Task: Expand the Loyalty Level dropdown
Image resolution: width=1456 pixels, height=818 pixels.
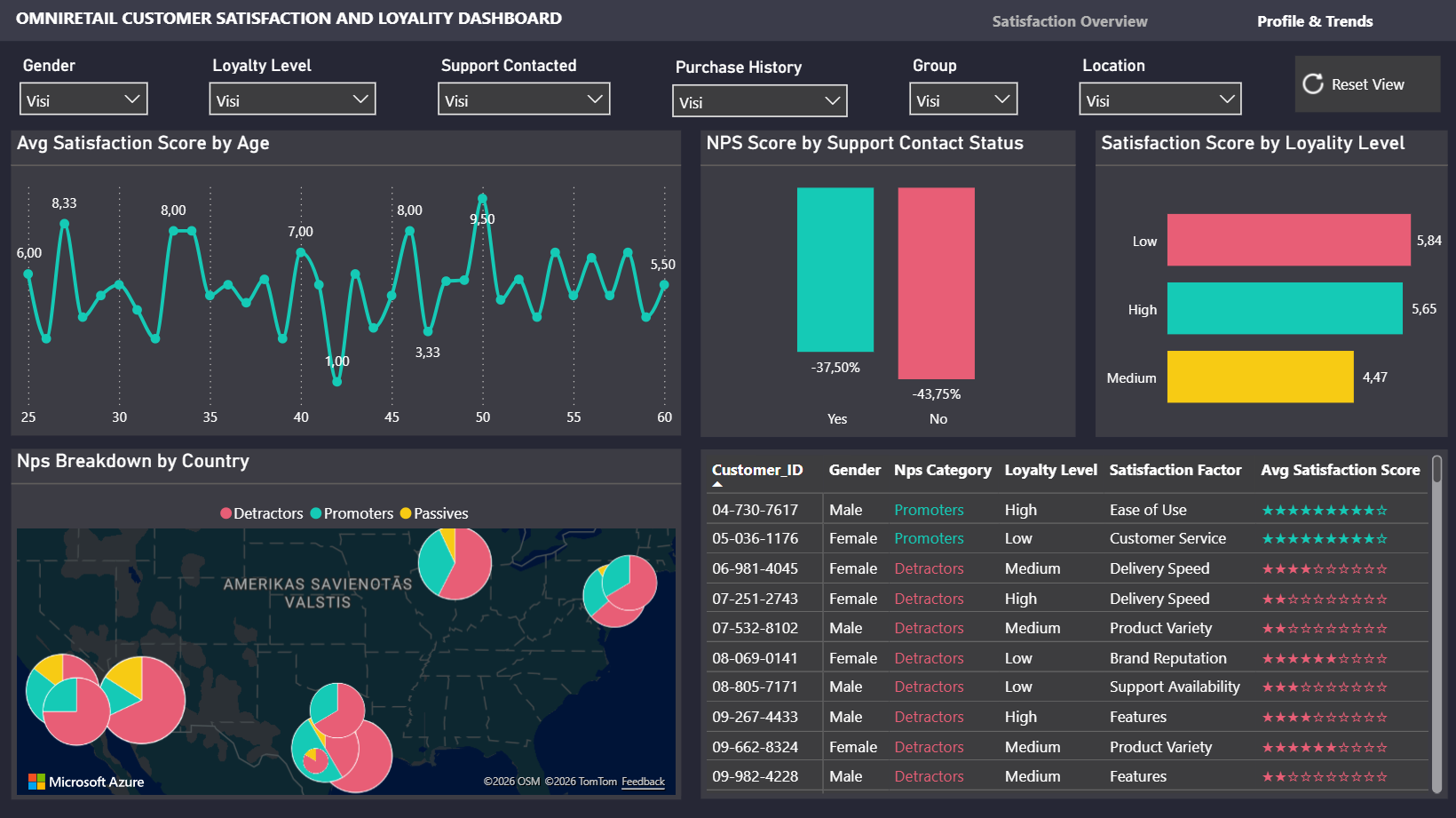Action: [292, 99]
